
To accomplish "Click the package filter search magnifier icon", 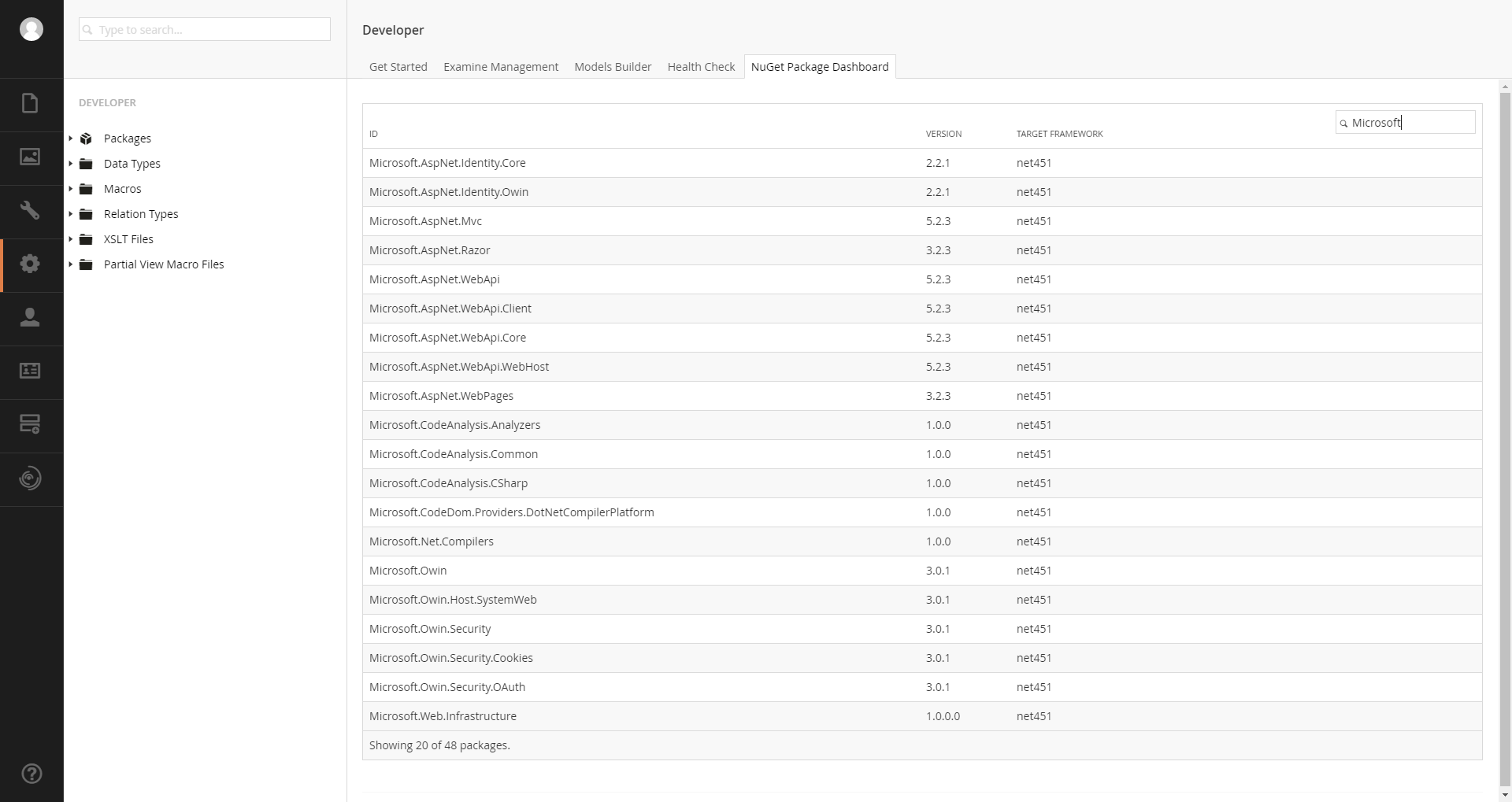I will [x=1343, y=124].
